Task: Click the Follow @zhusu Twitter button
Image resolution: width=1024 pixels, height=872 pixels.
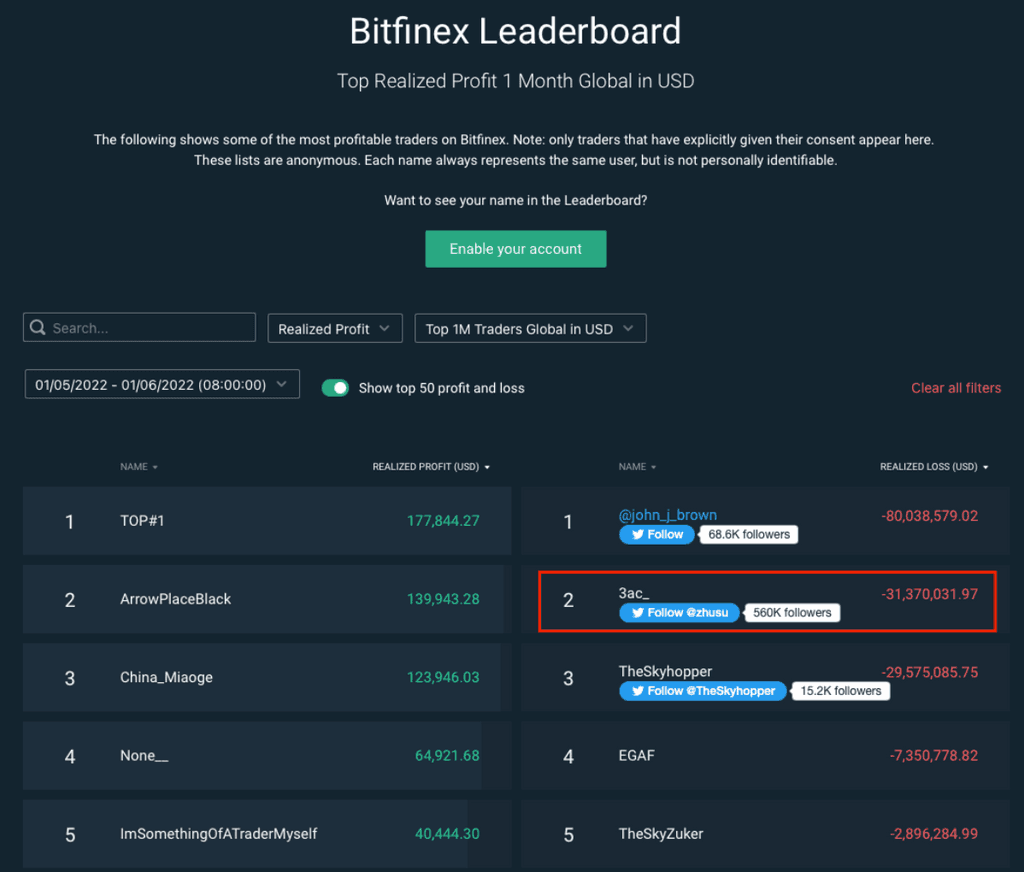Action: point(679,613)
